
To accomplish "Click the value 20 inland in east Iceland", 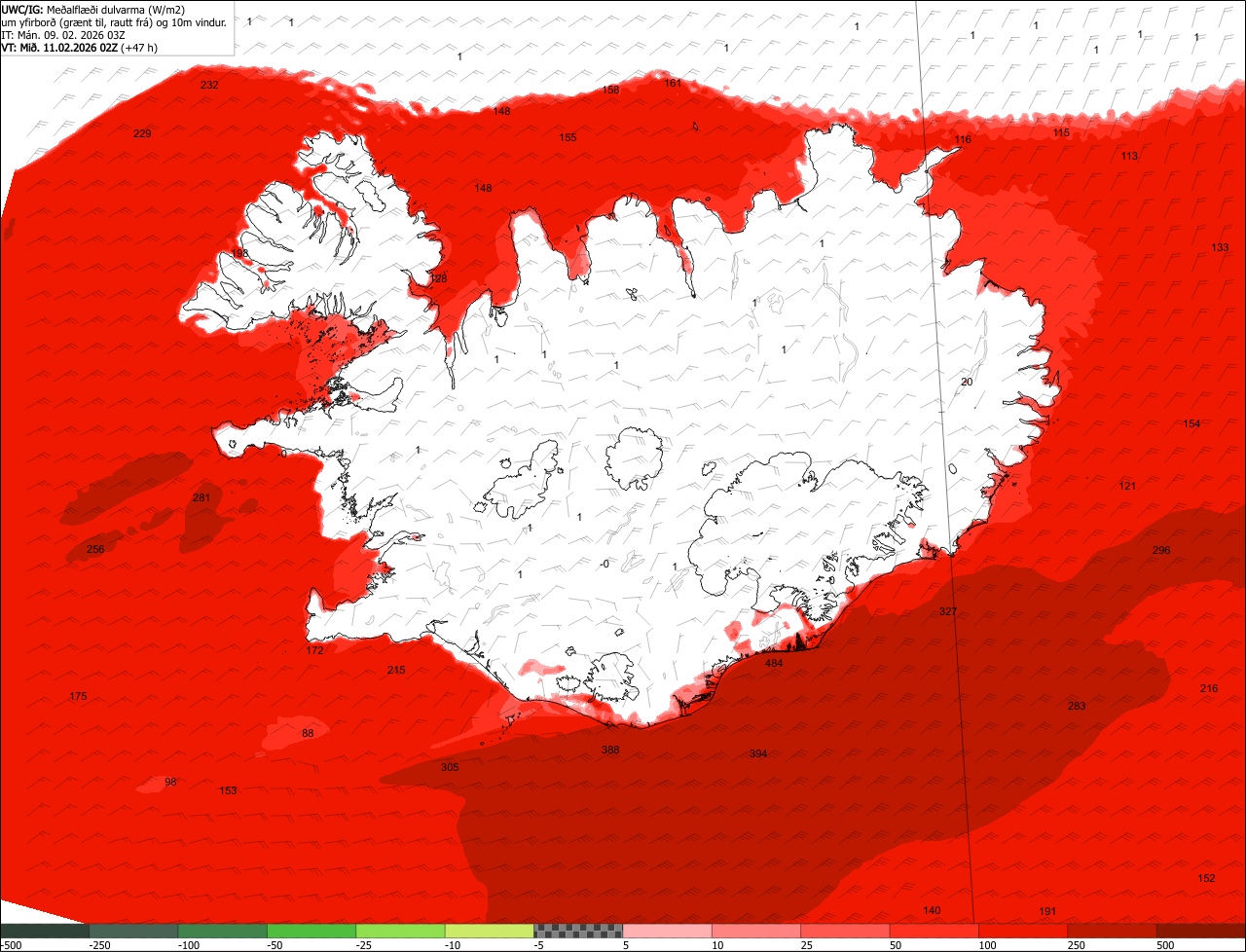I will 967,382.
